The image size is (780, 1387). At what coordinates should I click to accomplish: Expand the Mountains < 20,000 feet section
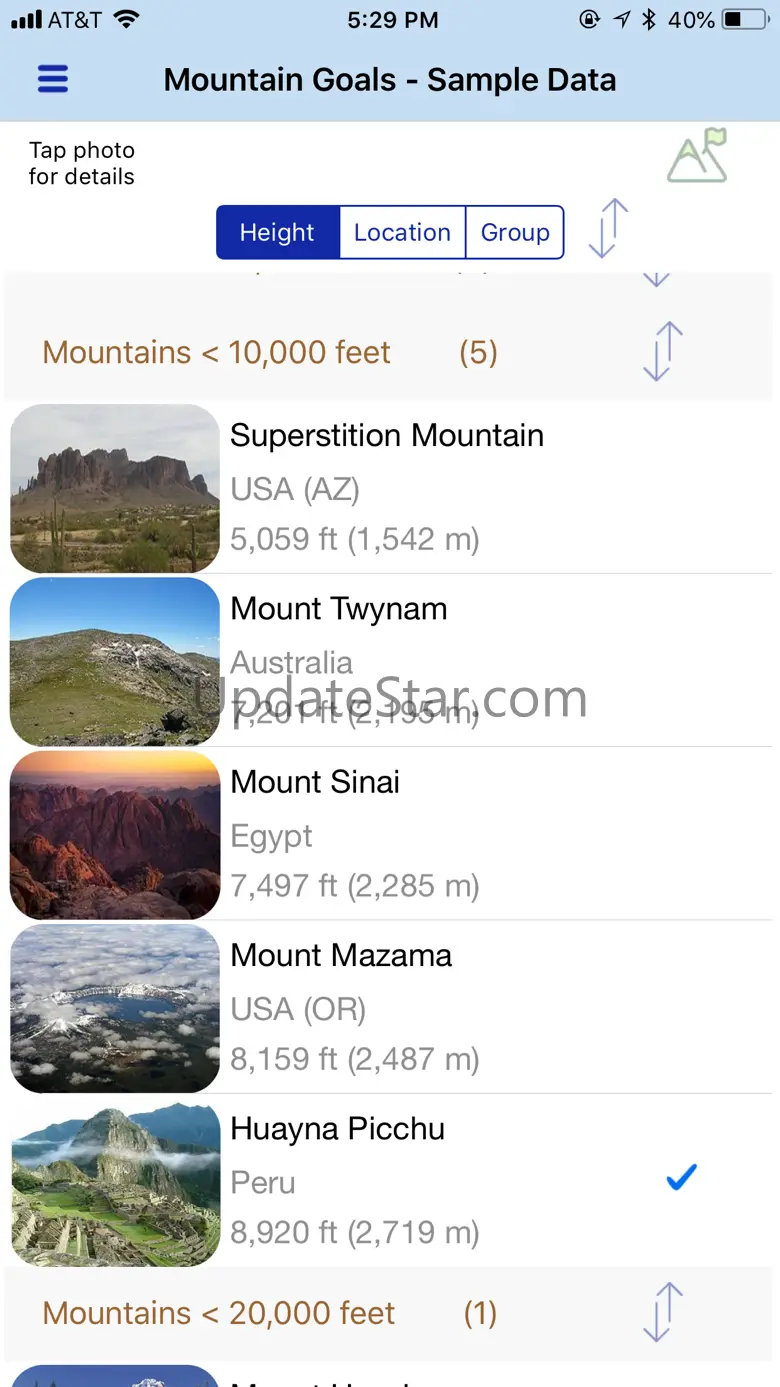click(x=662, y=1312)
